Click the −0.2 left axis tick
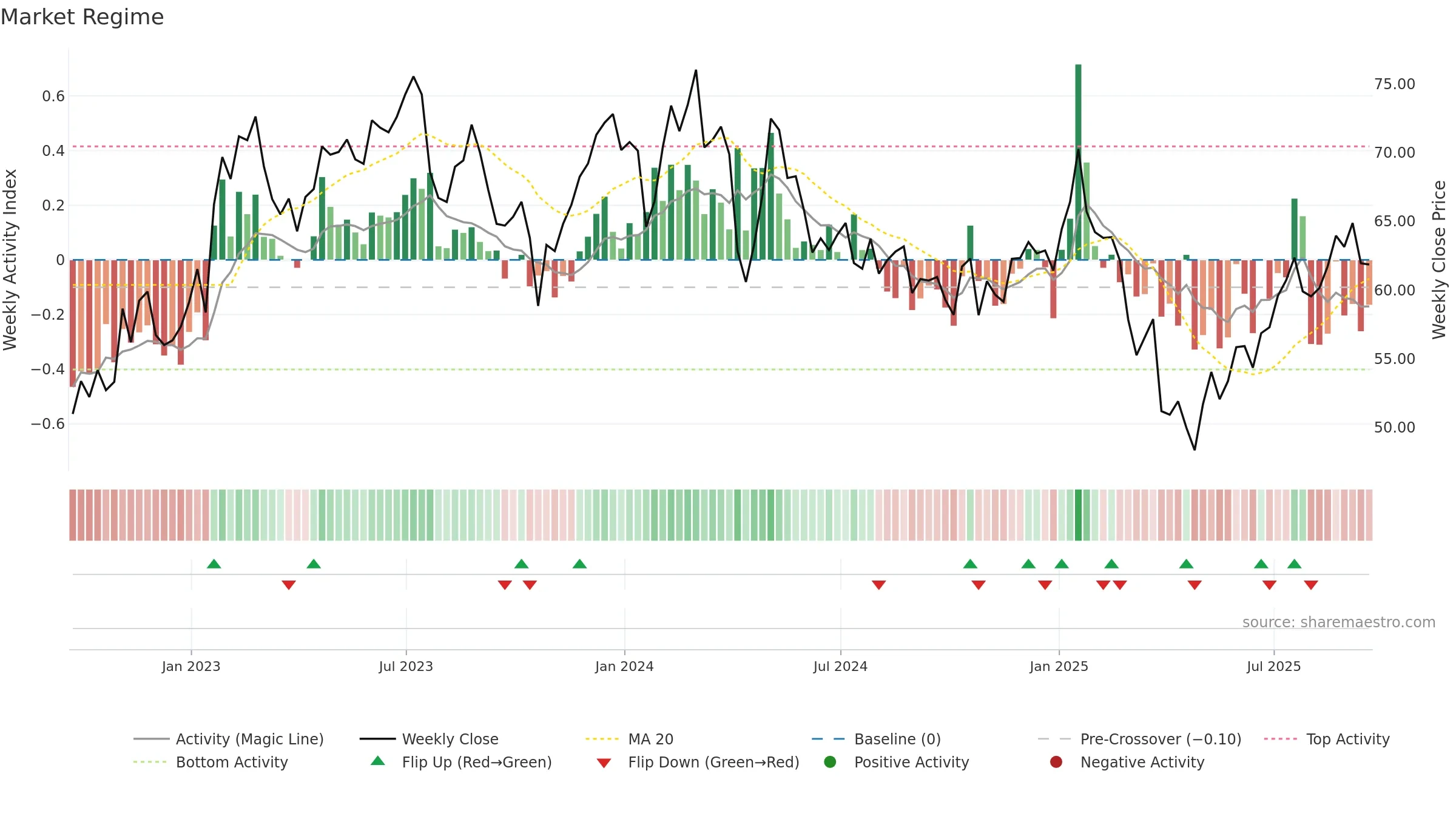This screenshot has height=819, width=1456. [x=48, y=314]
